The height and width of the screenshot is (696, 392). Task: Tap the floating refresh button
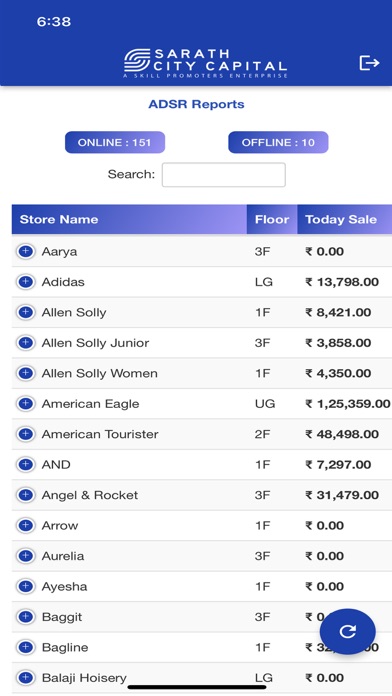348,631
